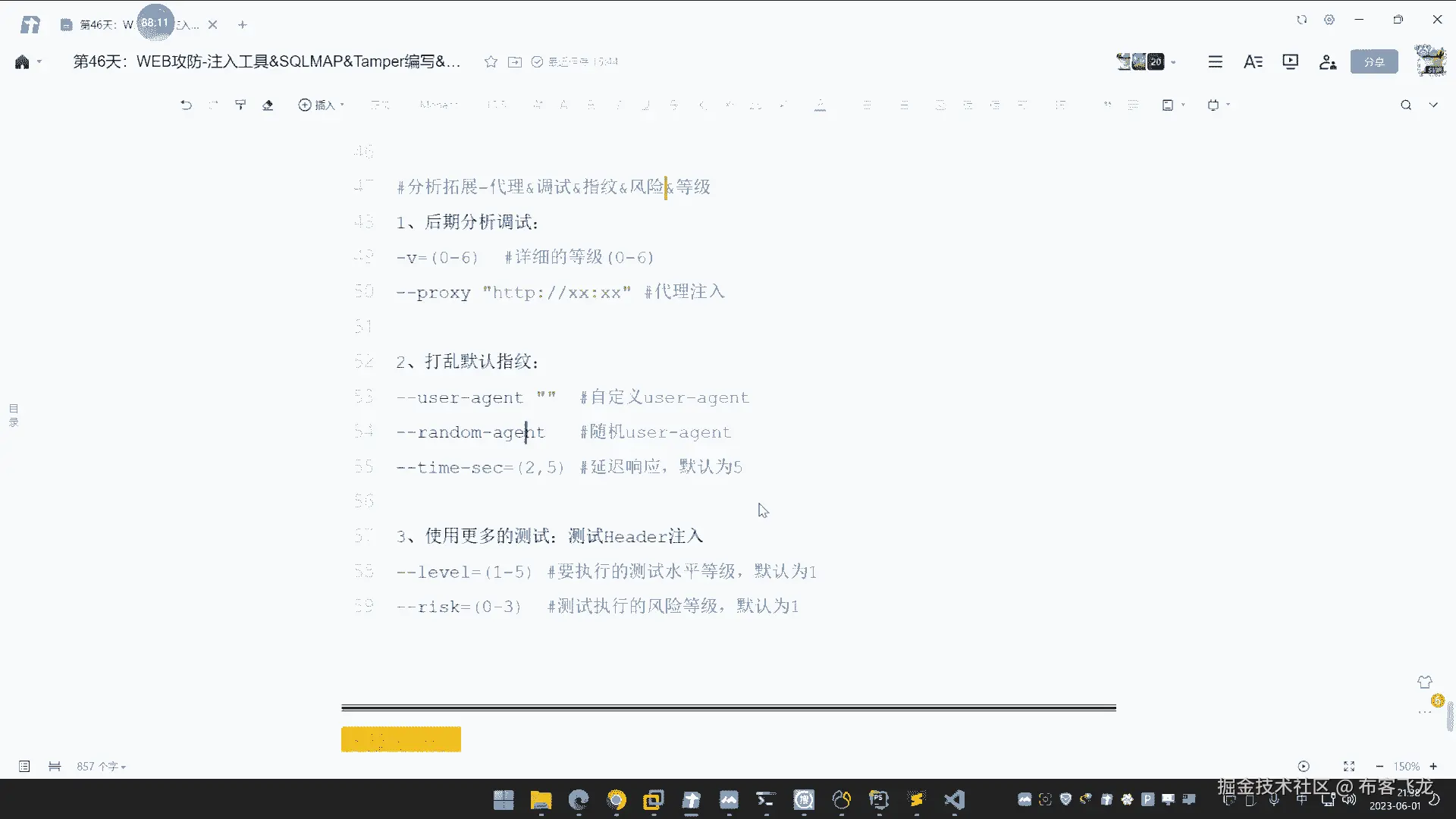Click the clear formatting eraser icon
The width and height of the screenshot is (1456, 819).
268,105
